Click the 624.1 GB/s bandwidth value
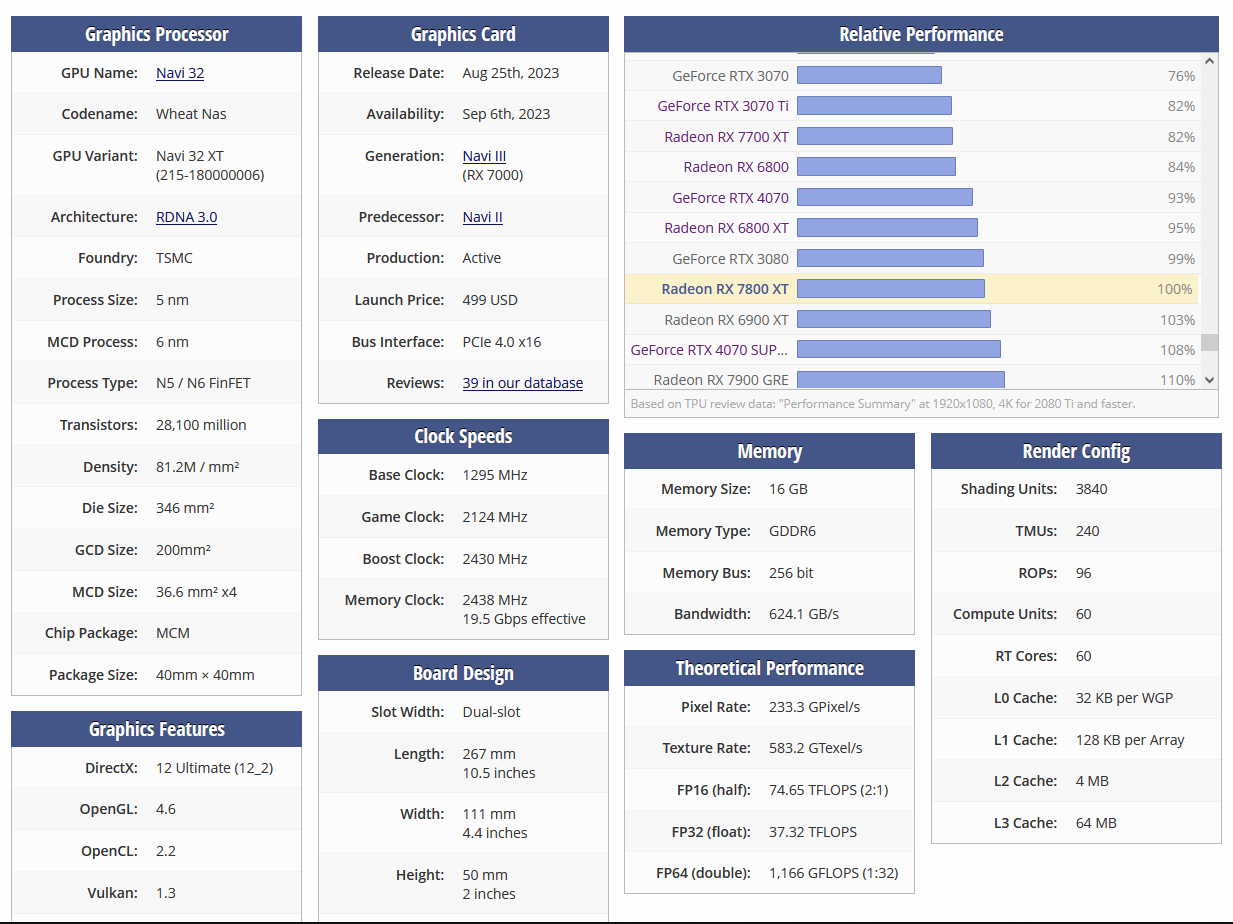1233x924 pixels. coord(804,614)
